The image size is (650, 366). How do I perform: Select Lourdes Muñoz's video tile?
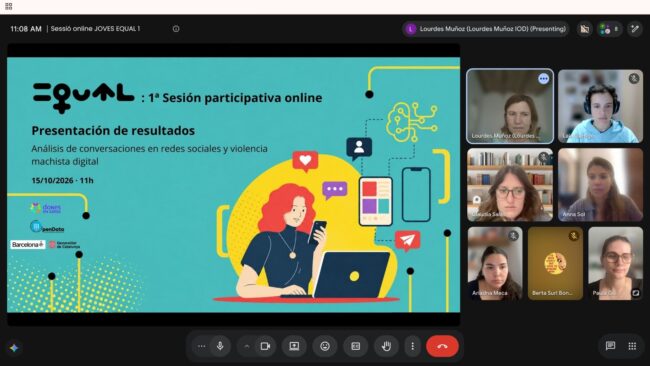(x=510, y=106)
